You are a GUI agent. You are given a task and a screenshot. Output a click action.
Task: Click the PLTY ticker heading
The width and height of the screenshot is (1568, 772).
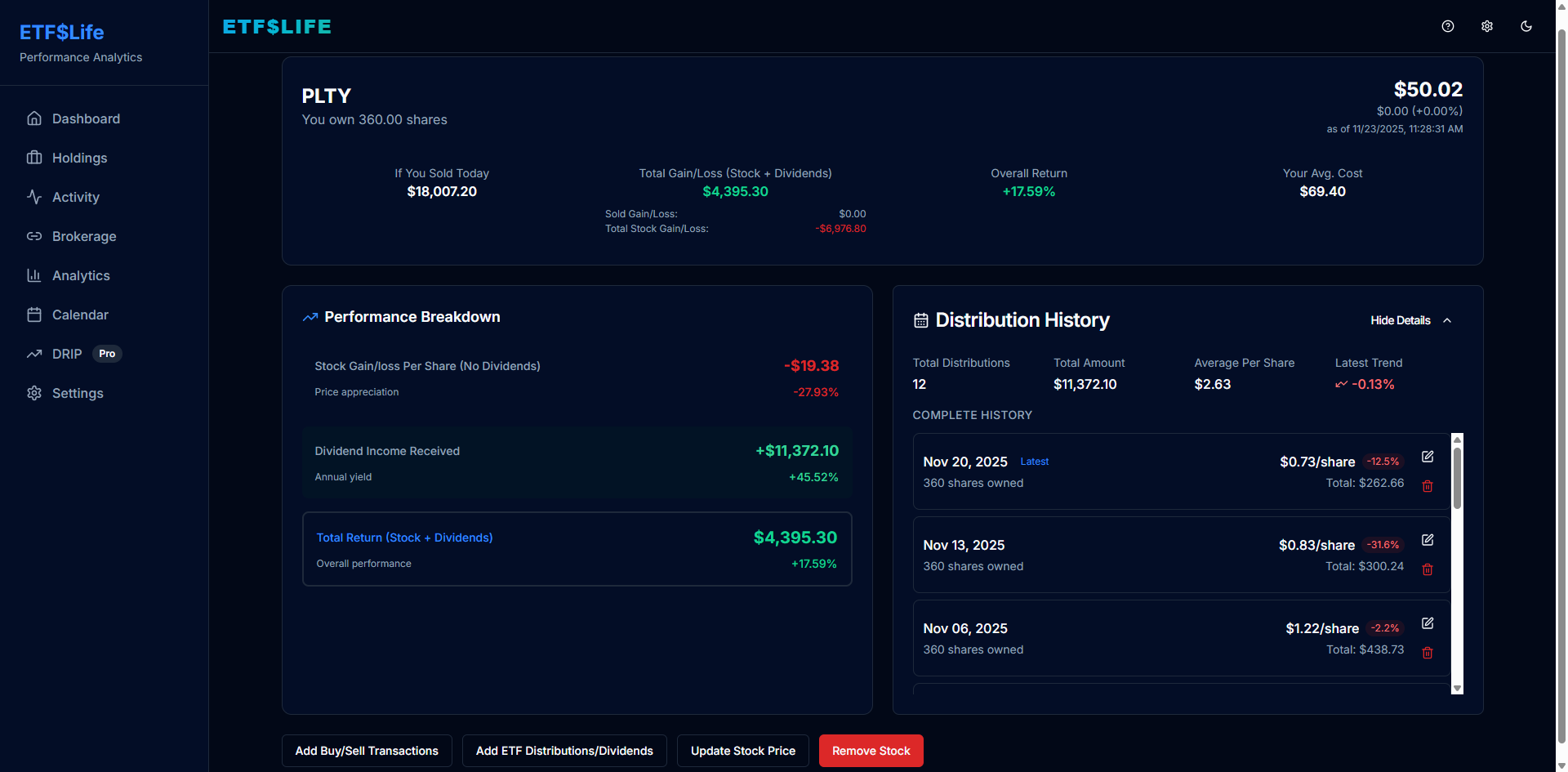tap(326, 96)
